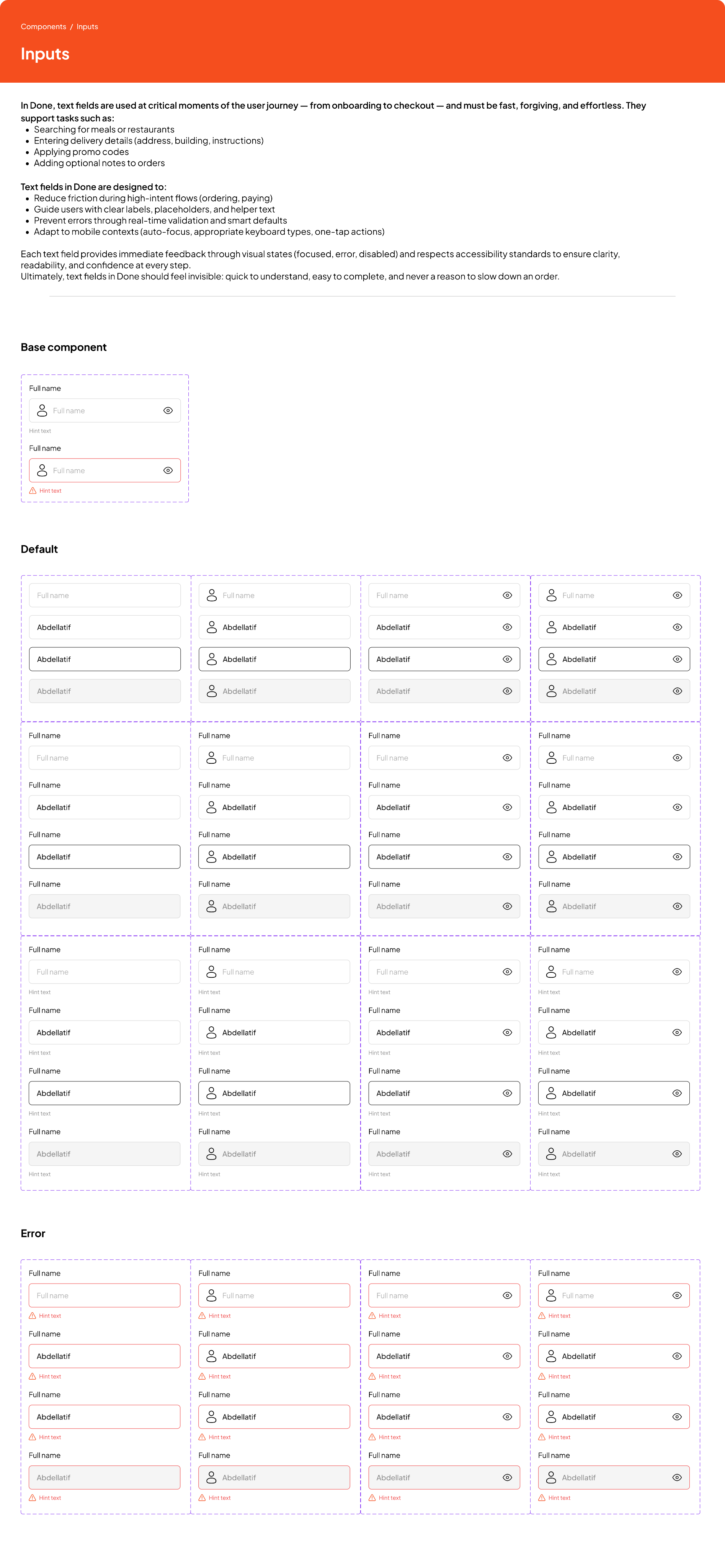Click the Base component section heading

[63, 348]
